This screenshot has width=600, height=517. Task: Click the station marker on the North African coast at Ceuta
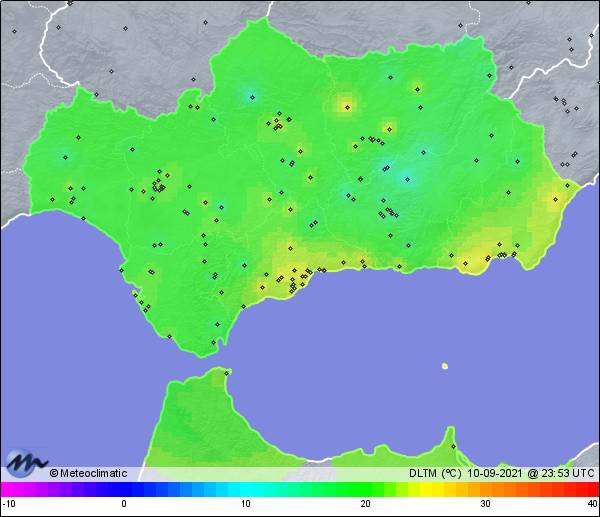pos(227,374)
